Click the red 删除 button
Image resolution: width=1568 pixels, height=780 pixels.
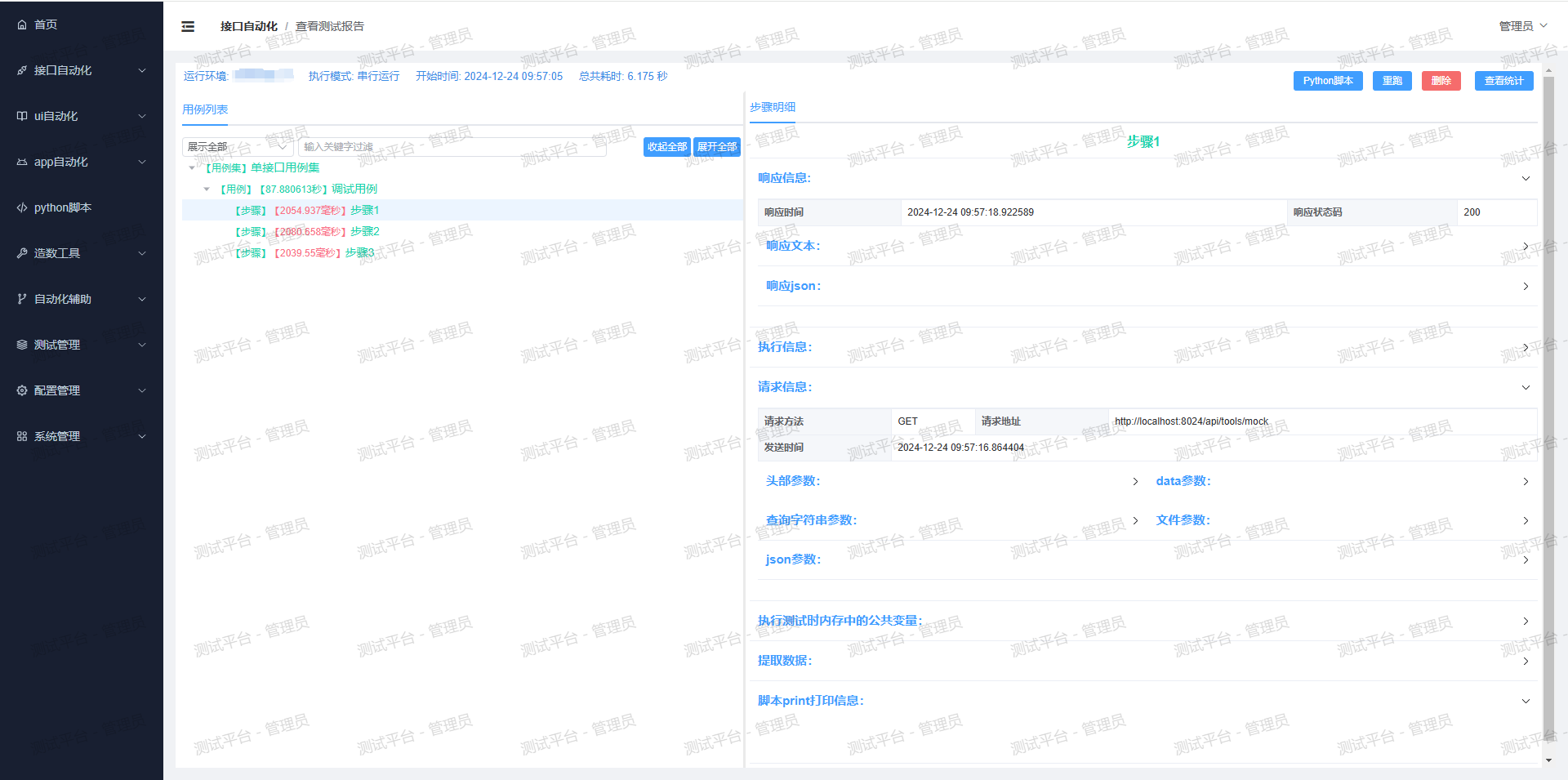[x=1441, y=81]
